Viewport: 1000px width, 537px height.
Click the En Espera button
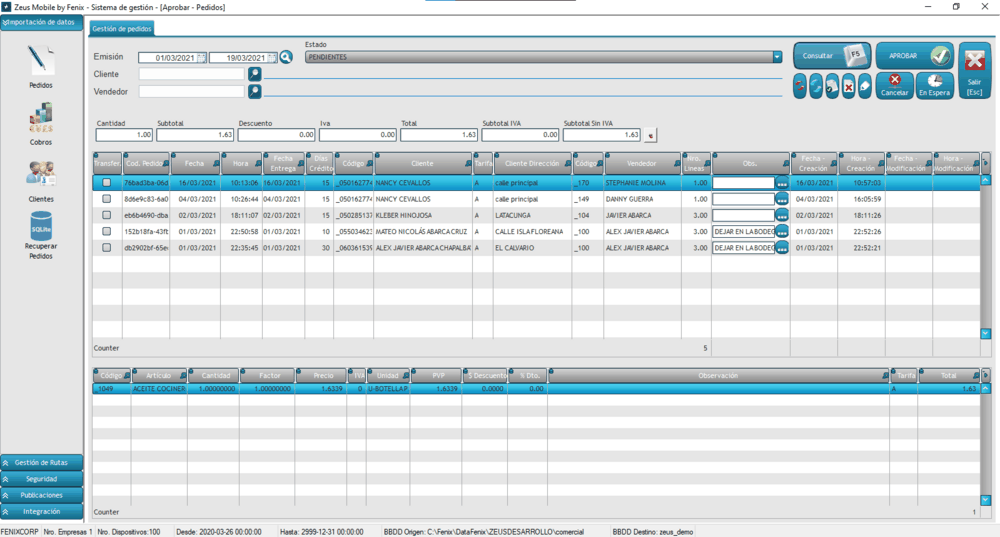(x=934, y=85)
